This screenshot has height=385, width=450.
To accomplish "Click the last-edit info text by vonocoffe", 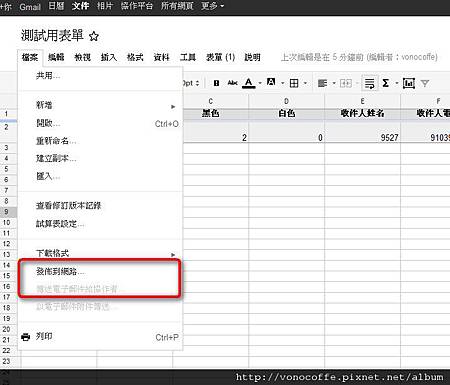I will click(x=359, y=57).
